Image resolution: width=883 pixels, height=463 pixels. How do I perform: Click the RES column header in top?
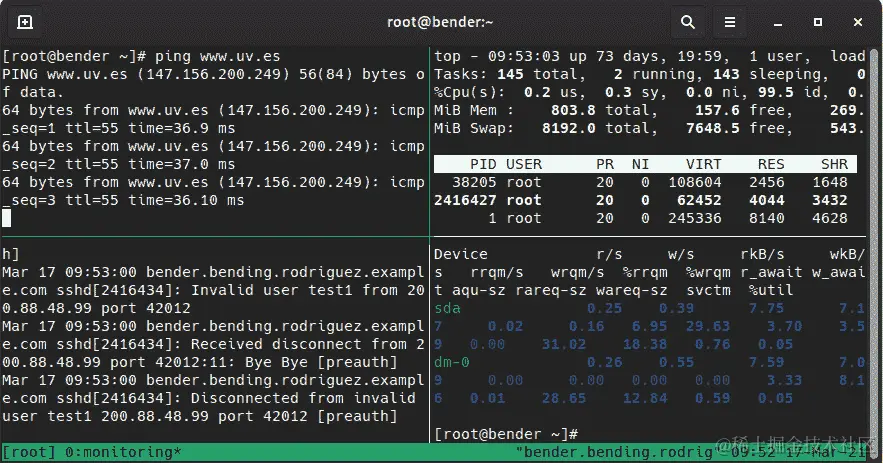(x=771, y=164)
